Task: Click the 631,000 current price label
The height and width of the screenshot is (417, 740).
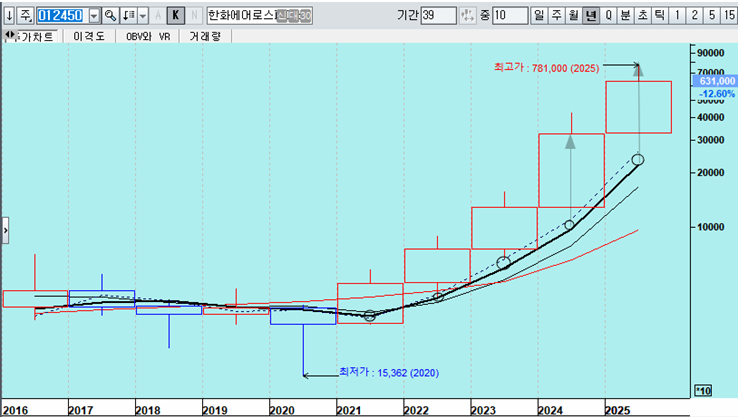Action: pyautogui.click(x=716, y=81)
